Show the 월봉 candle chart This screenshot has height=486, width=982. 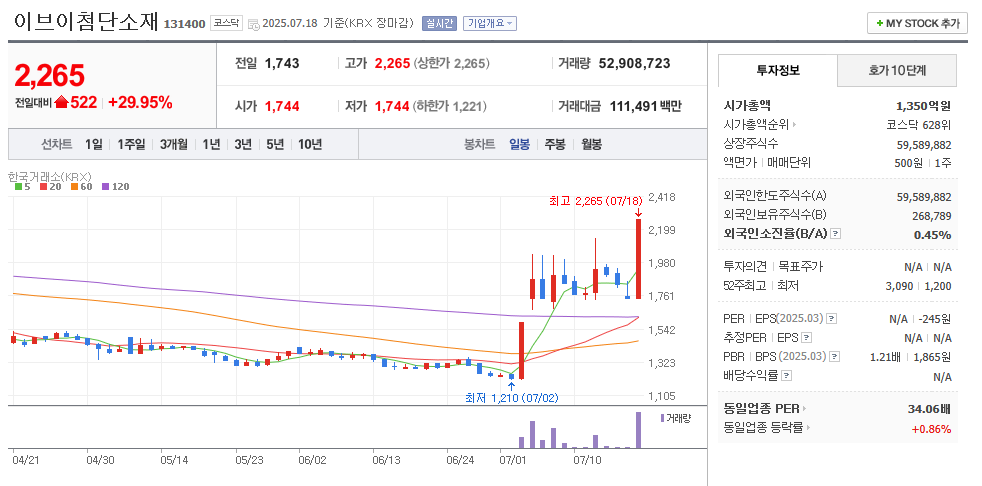tap(591, 145)
